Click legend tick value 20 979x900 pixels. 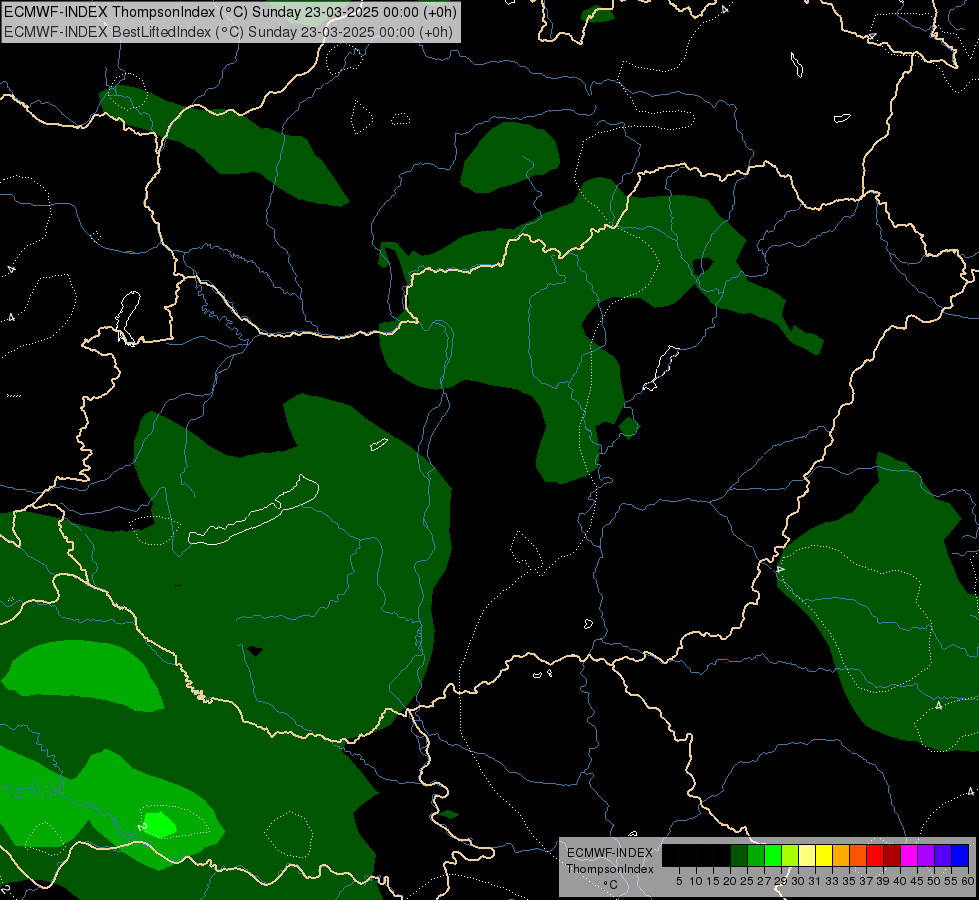coord(730,881)
